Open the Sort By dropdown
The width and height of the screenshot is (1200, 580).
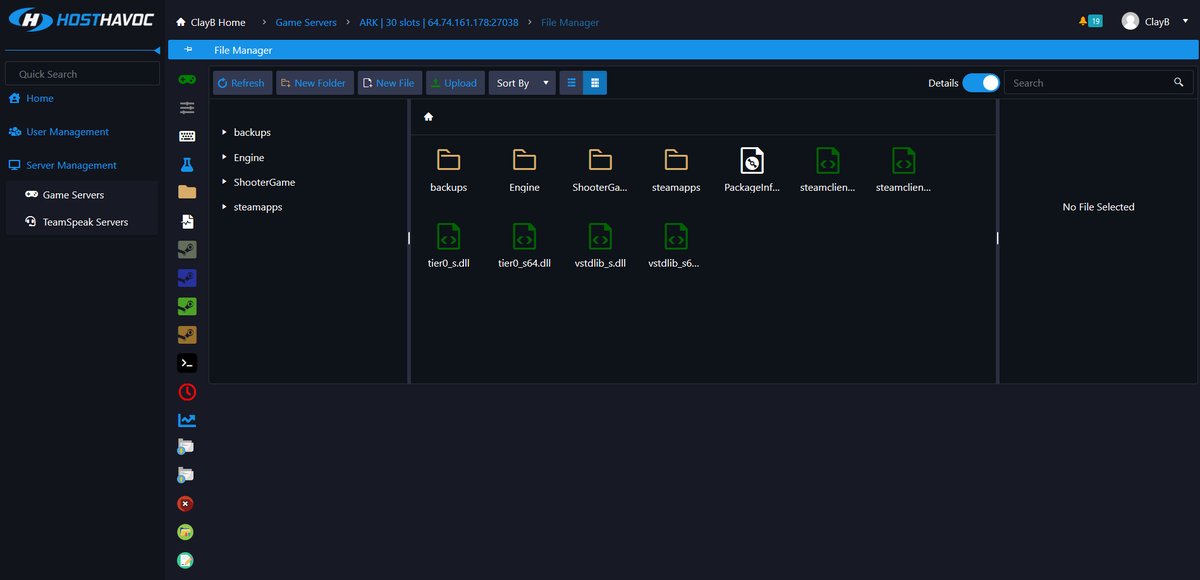click(522, 82)
